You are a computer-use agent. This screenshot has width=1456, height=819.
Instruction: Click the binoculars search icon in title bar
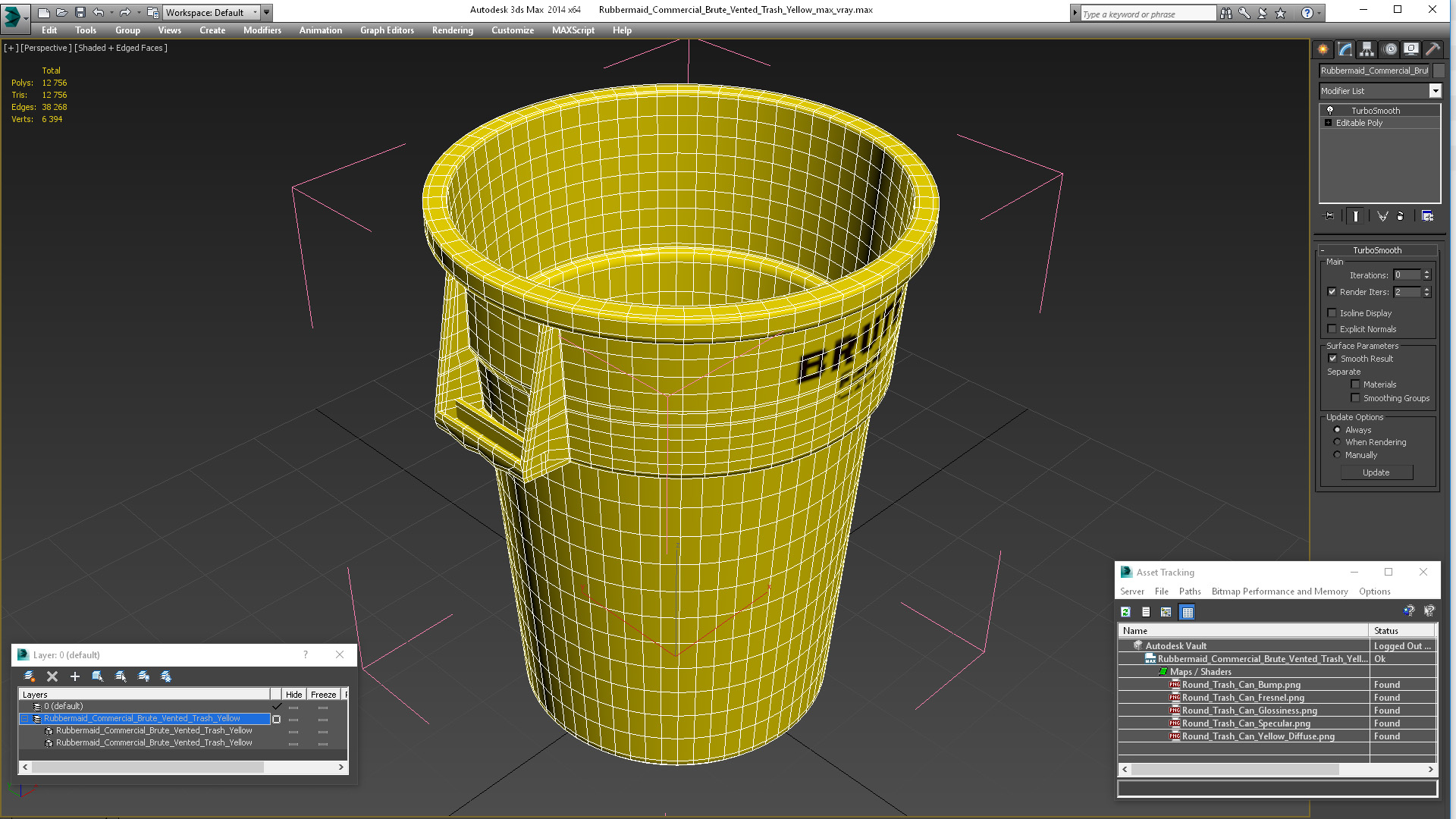click(x=1226, y=13)
